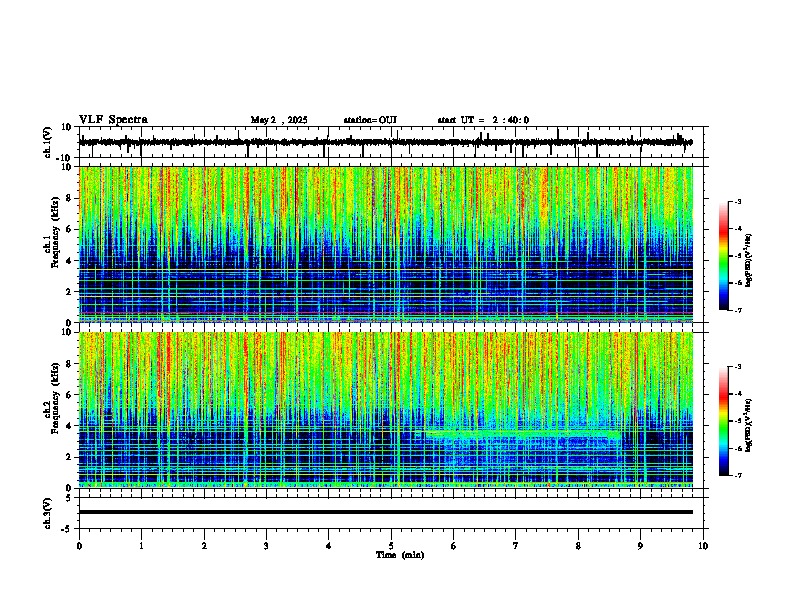Click the 'ch.1(V)' axis label
The width and height of the screenshot is (792, 612).
[x=48, y=142]
